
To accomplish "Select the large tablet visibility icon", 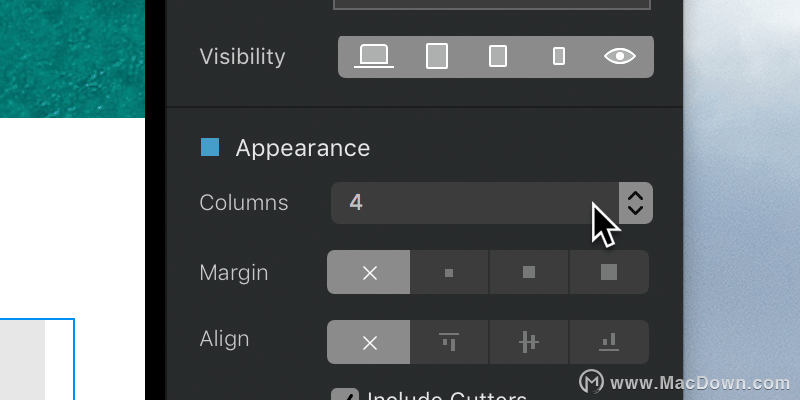I will coord(437,56).
